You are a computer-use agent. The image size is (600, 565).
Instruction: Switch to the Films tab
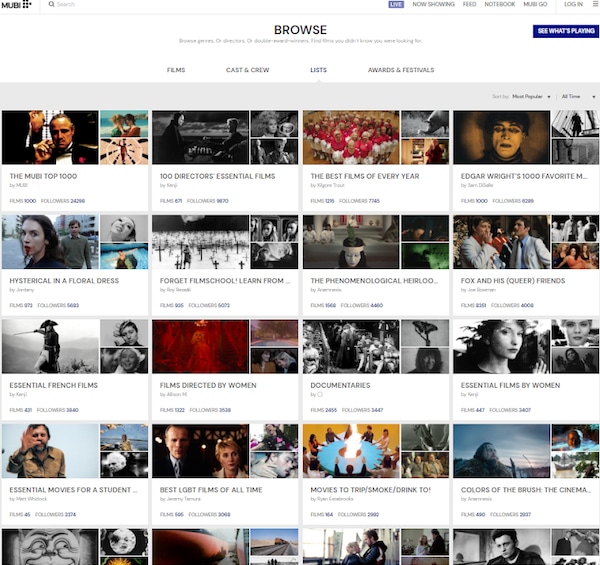[x=176, y=70]
